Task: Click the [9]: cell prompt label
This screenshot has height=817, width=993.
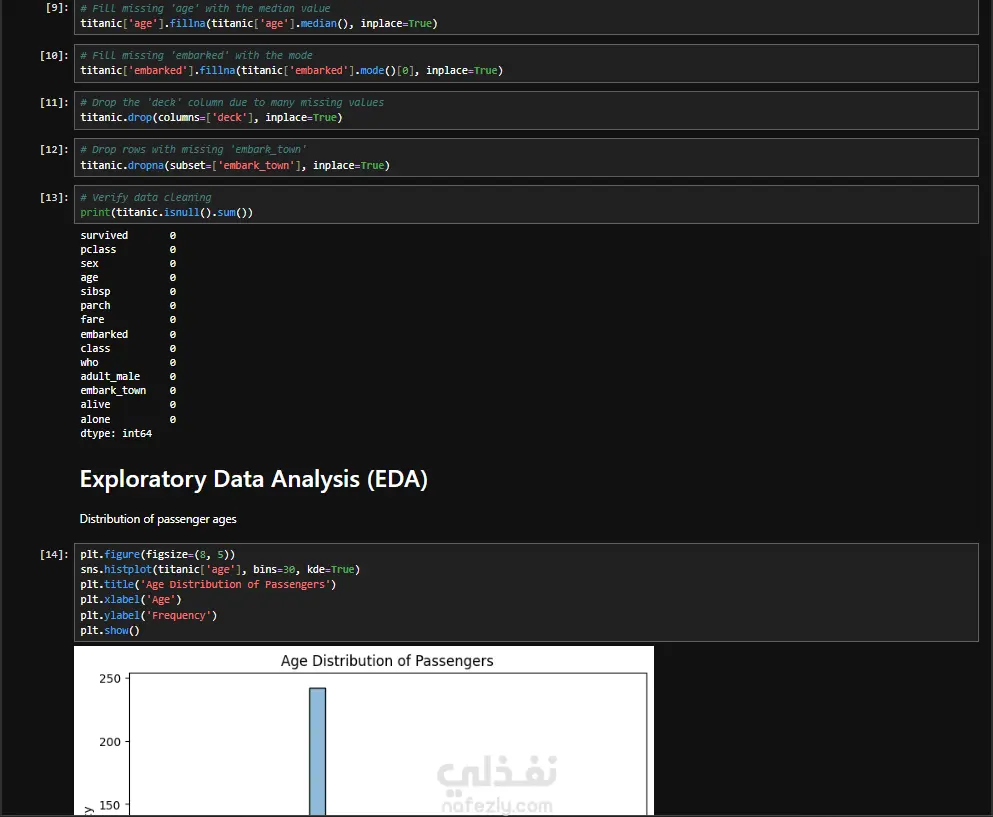Action: click(57, 8)
